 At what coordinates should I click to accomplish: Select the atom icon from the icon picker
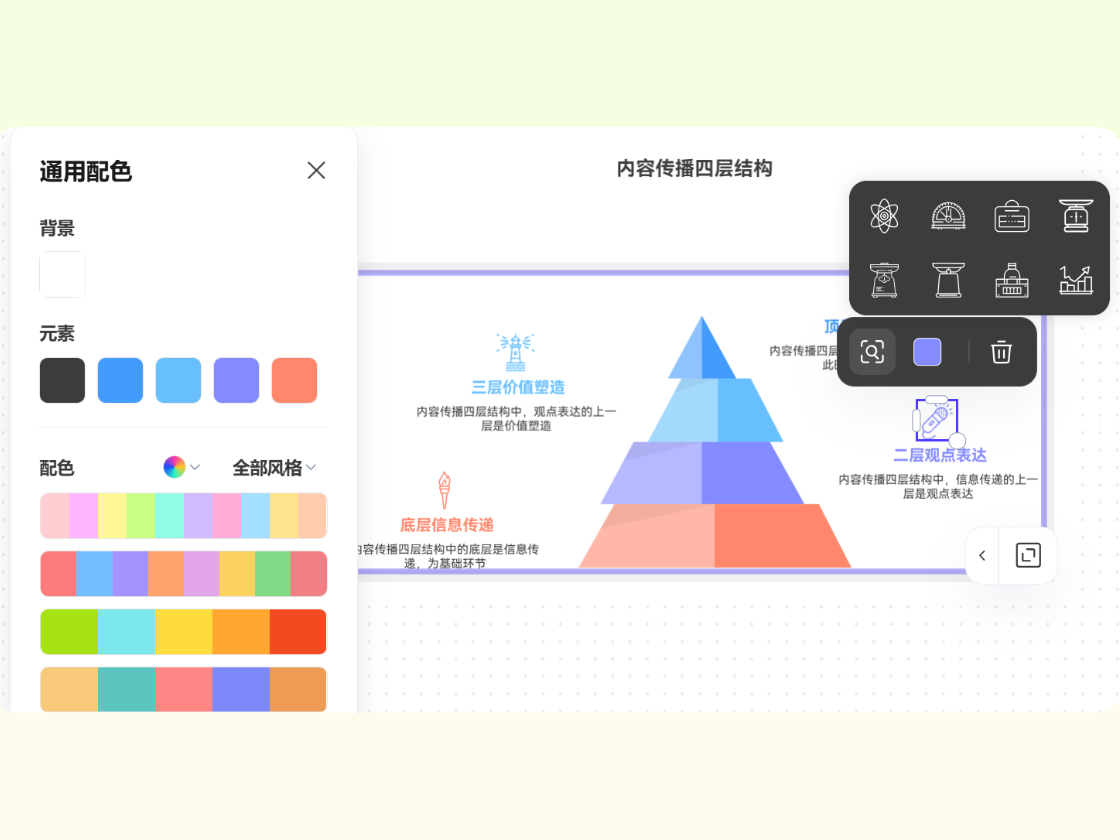884,216
